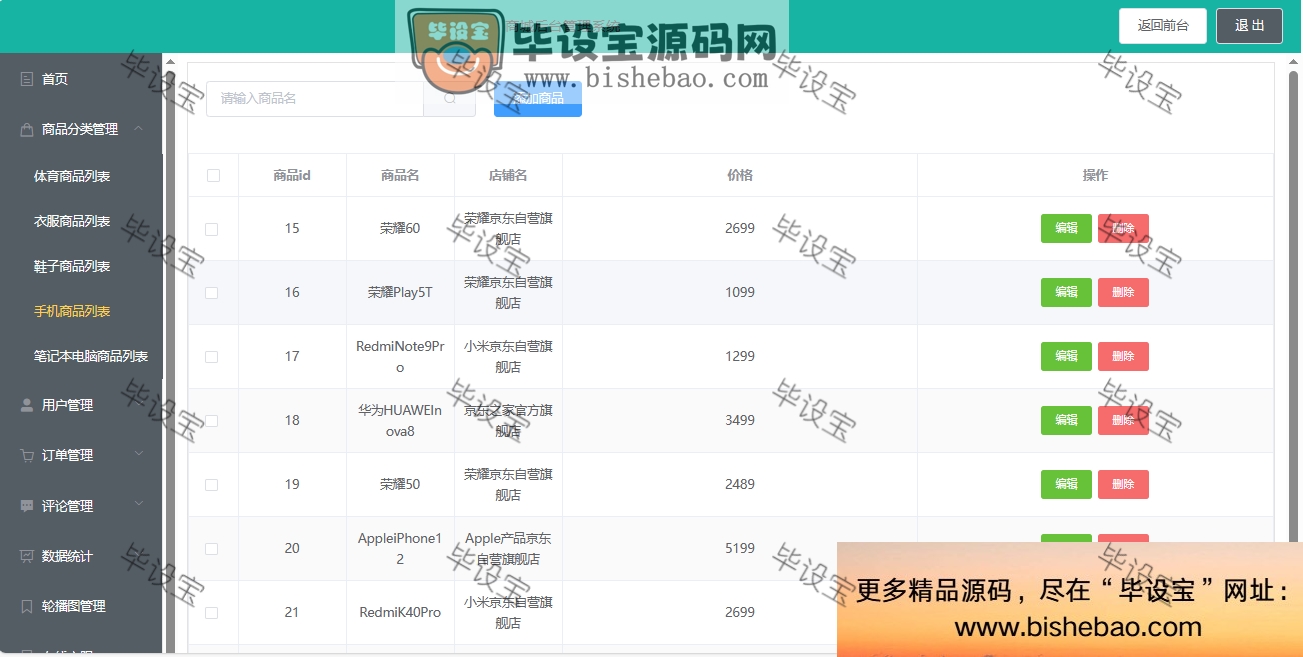Image resolution: width=1303 pixels, height=657 pixels.
Task: Edit the 荣耀50 product
Action: point(1066,485)
